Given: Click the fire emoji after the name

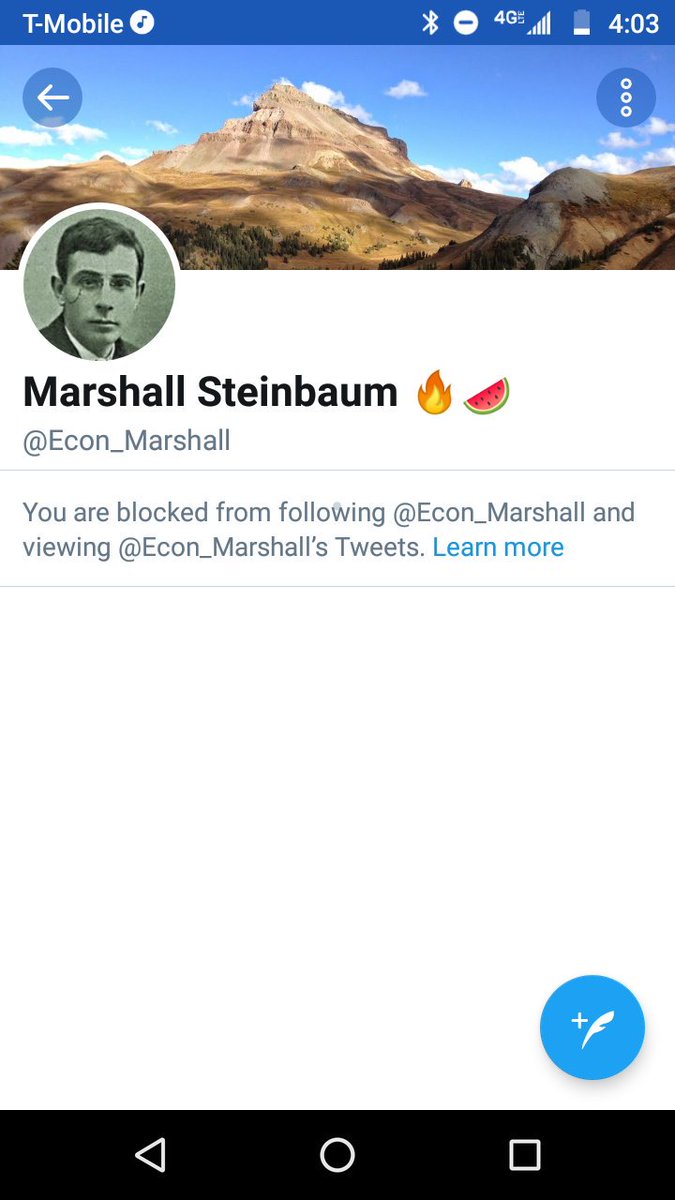Looking at the screenshot, I should (434, 394).
